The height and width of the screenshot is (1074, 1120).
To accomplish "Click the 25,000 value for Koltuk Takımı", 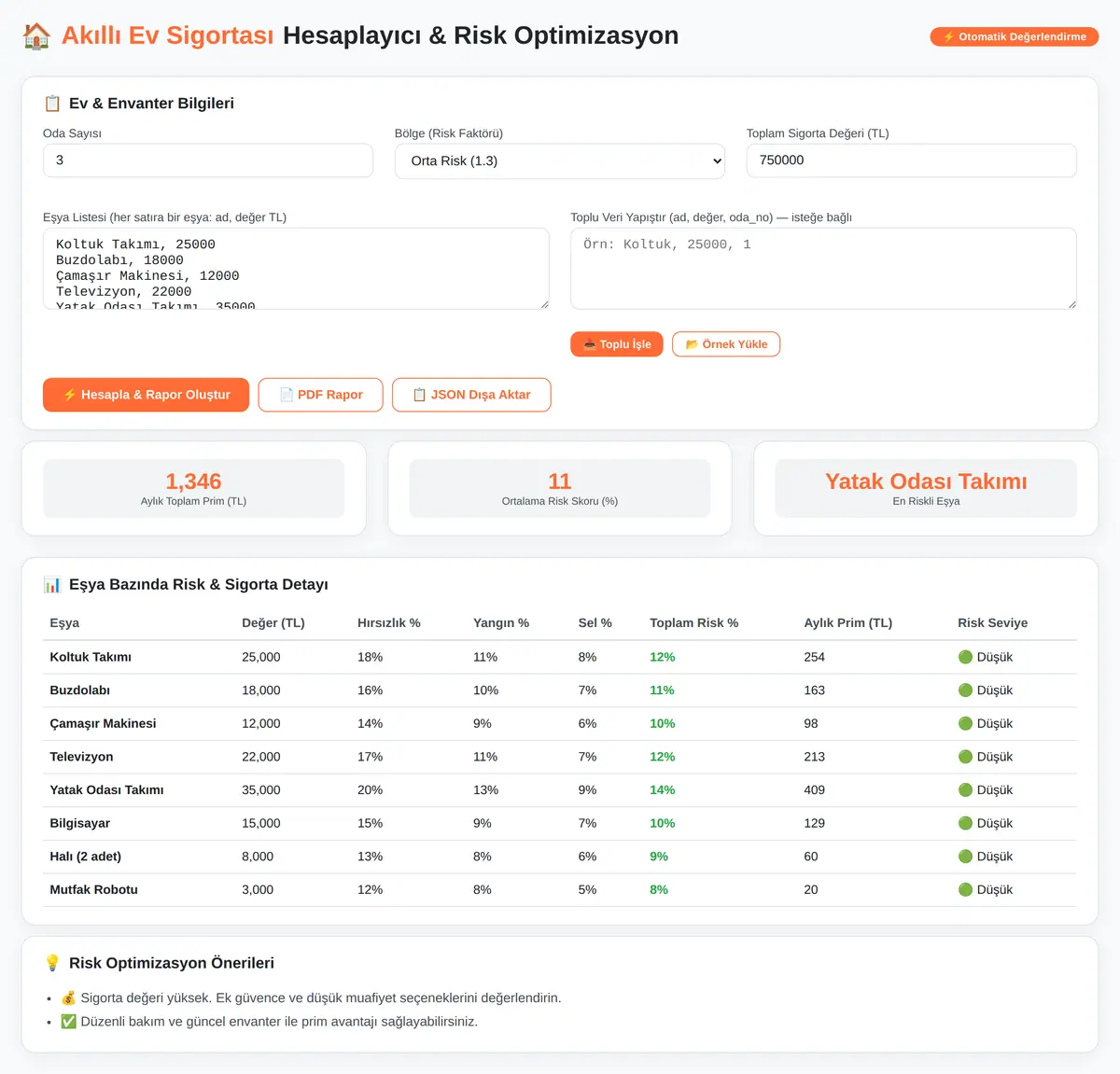I will click(x=261, y=657).
